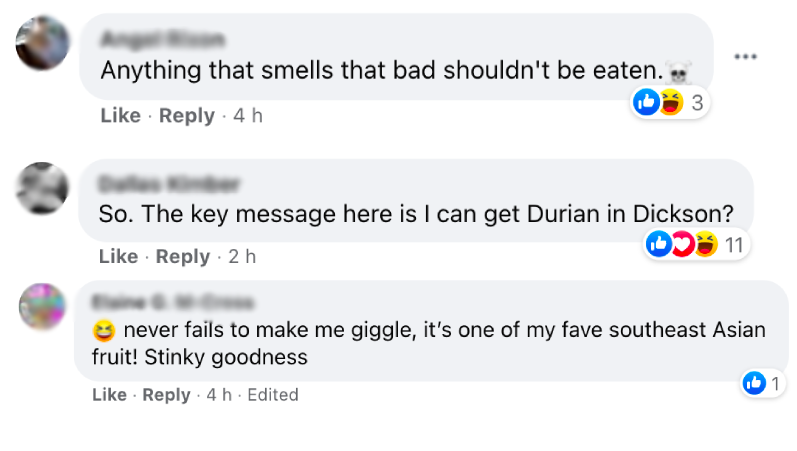797x451 pixels.
Task: Open third commenter's profile picture
Action: click(43, 307)
